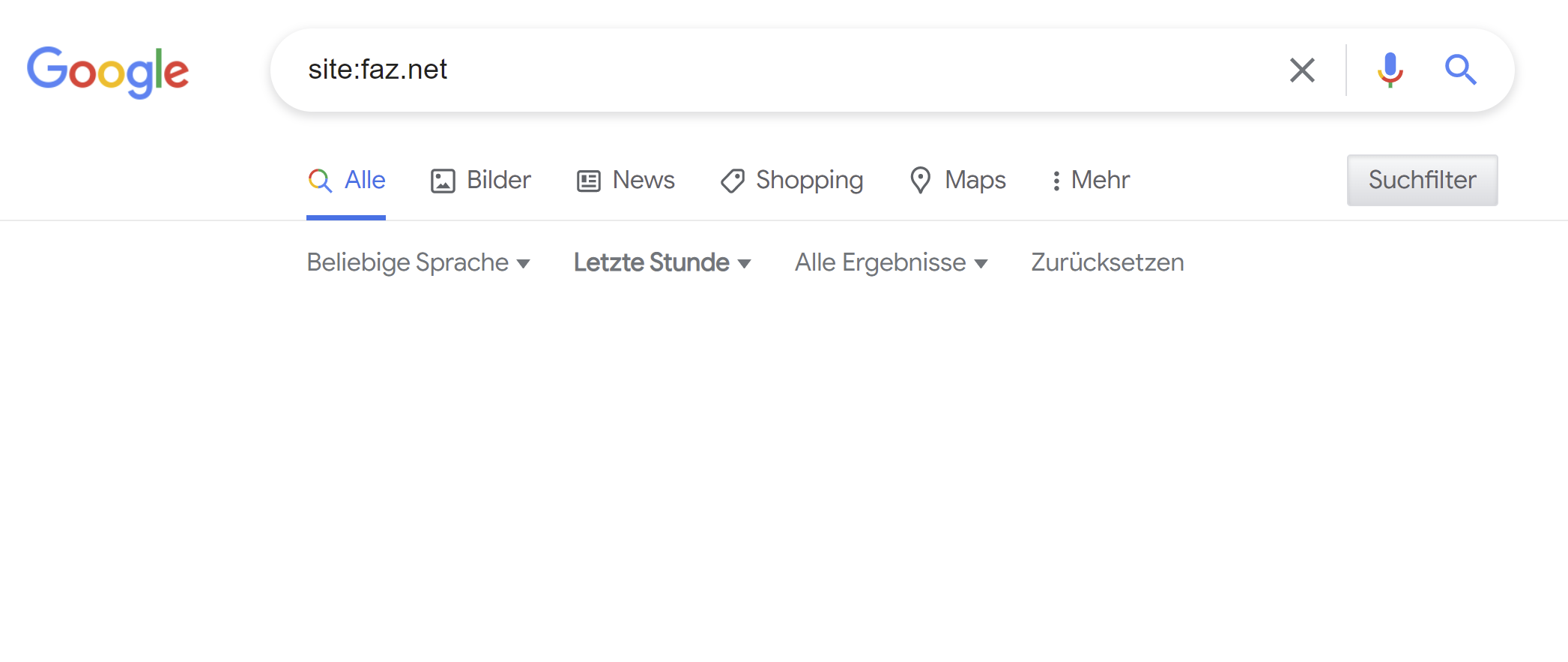Clear the search box with the X icon
The height and width of the screenshot is (662, 1568).
[x=1302, y=70]
